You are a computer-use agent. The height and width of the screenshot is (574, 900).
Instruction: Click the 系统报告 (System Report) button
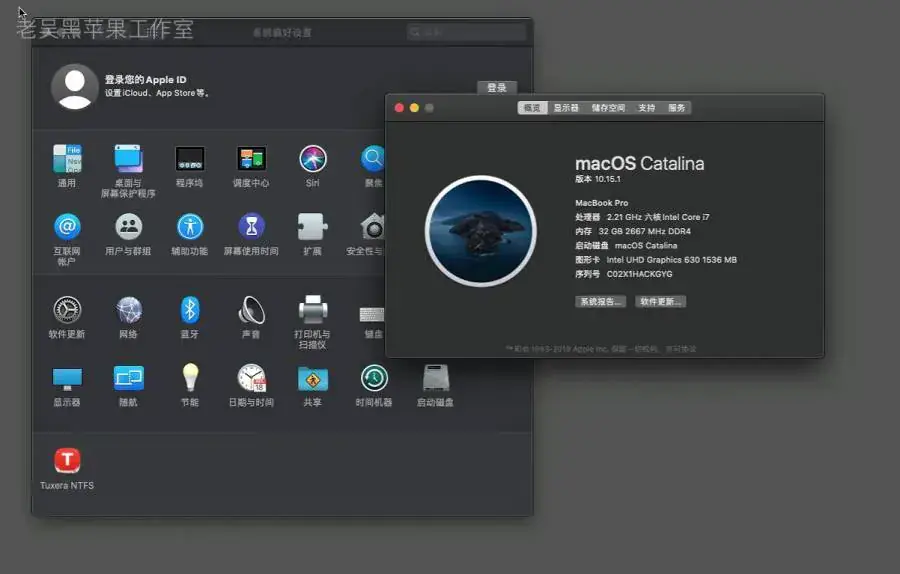(600, 302)
